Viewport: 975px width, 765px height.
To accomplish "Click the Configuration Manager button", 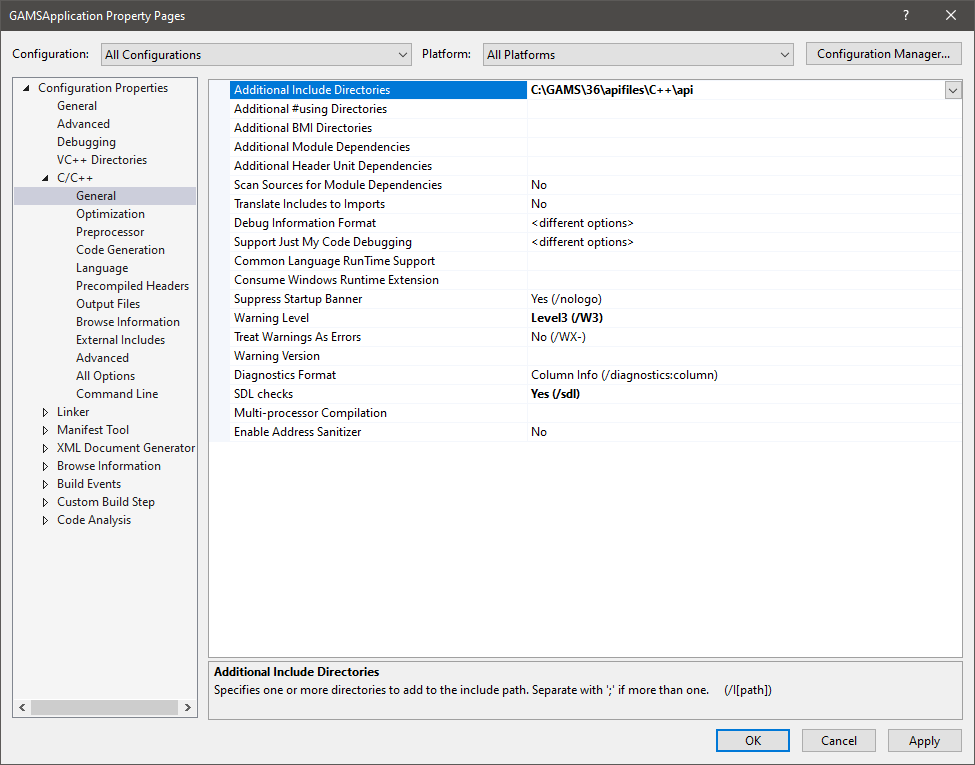I will point(883,54).
